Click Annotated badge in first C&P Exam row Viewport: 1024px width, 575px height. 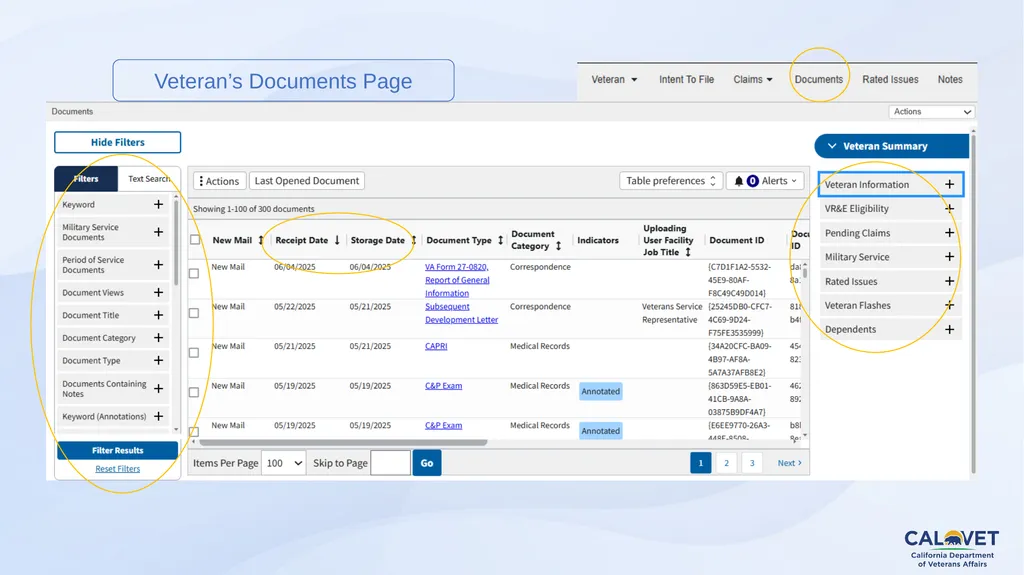(601, 391)
